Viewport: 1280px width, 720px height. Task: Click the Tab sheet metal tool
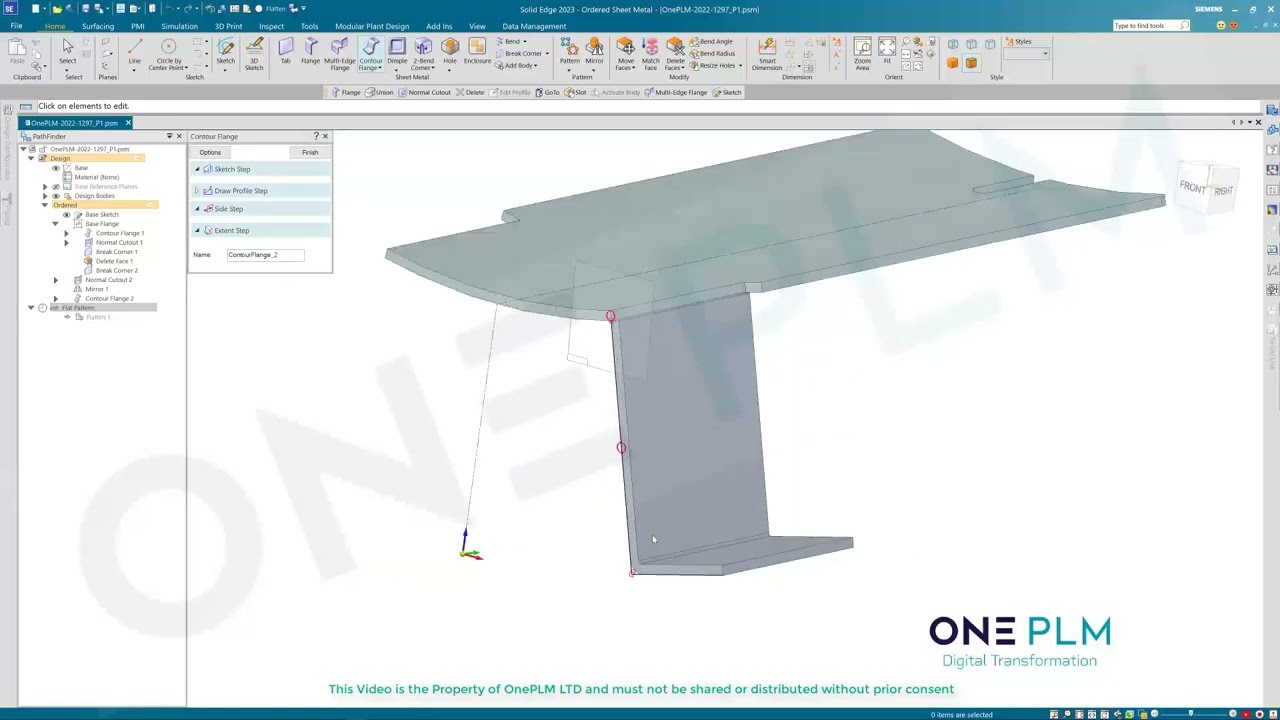click(x=285, y=51)
